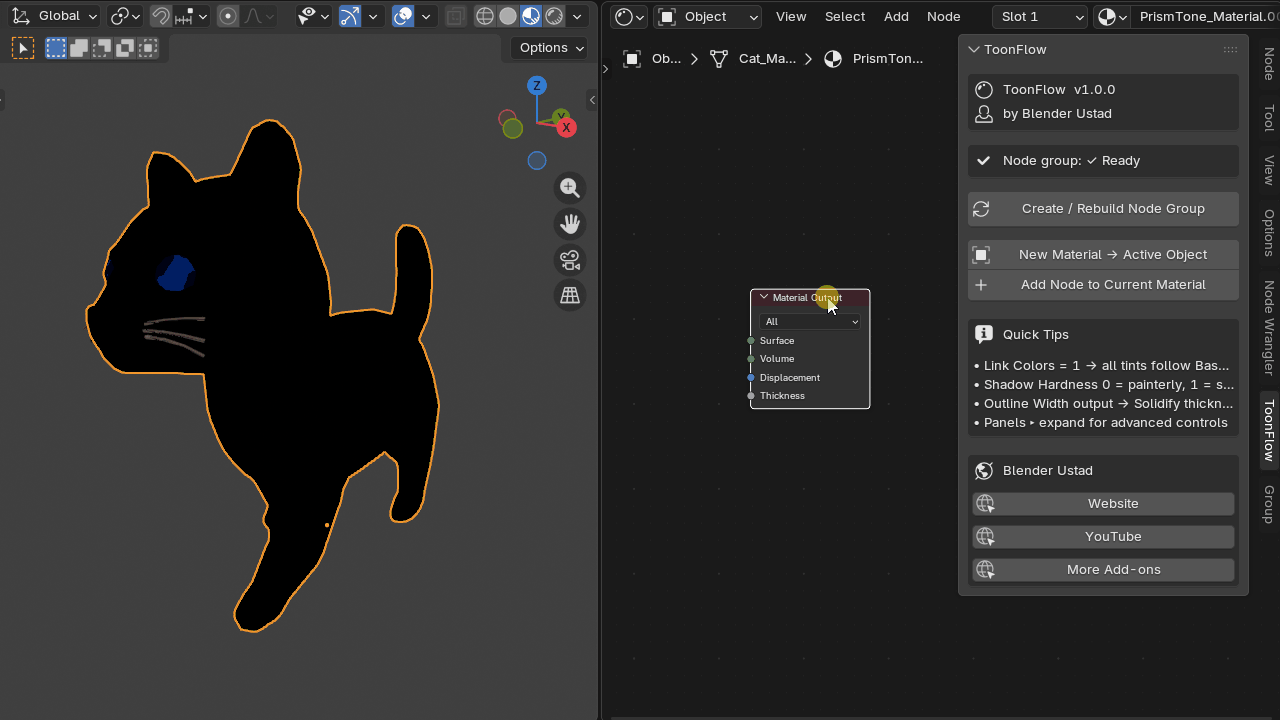
Task: Collapse the Material Output node
Action: 764,297
